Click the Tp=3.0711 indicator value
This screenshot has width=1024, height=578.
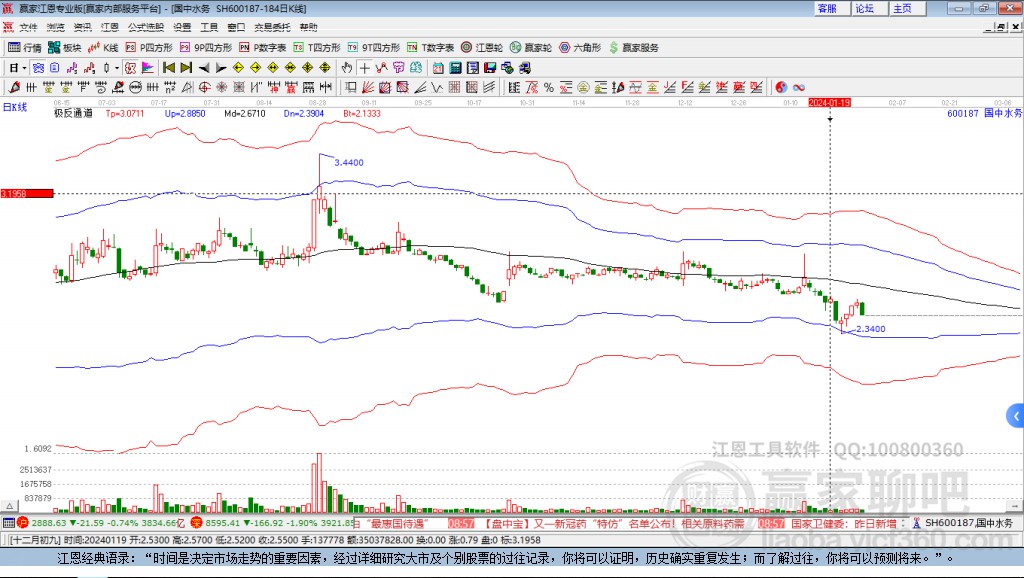click(125, 114)
